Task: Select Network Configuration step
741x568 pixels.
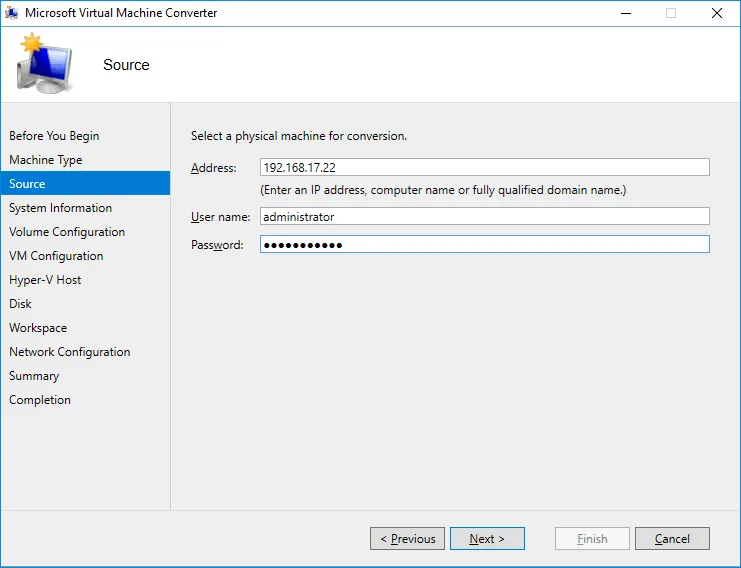Action: pos(69,352)
